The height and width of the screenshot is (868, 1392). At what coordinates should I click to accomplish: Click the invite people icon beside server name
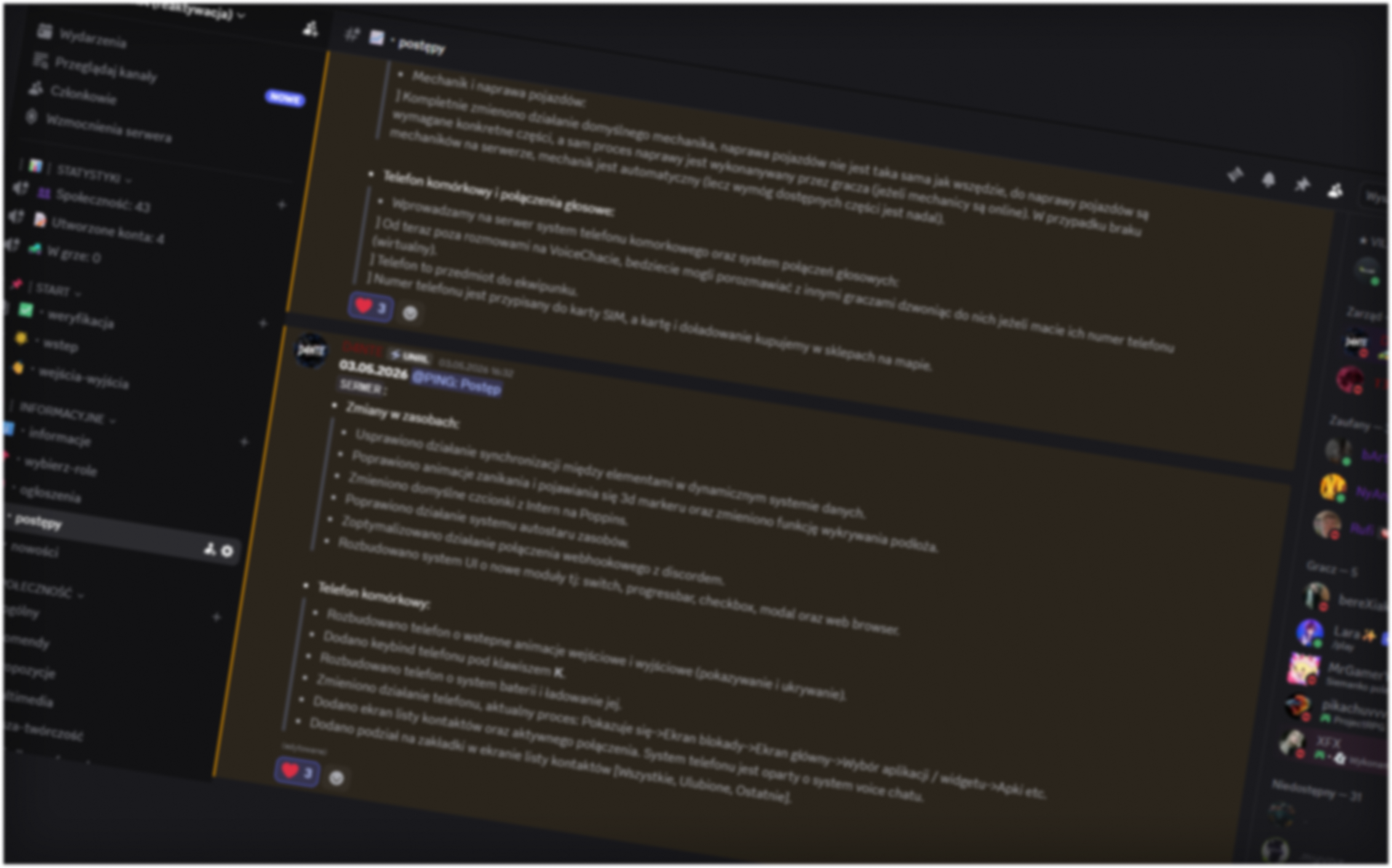click(x=311, y=28)
